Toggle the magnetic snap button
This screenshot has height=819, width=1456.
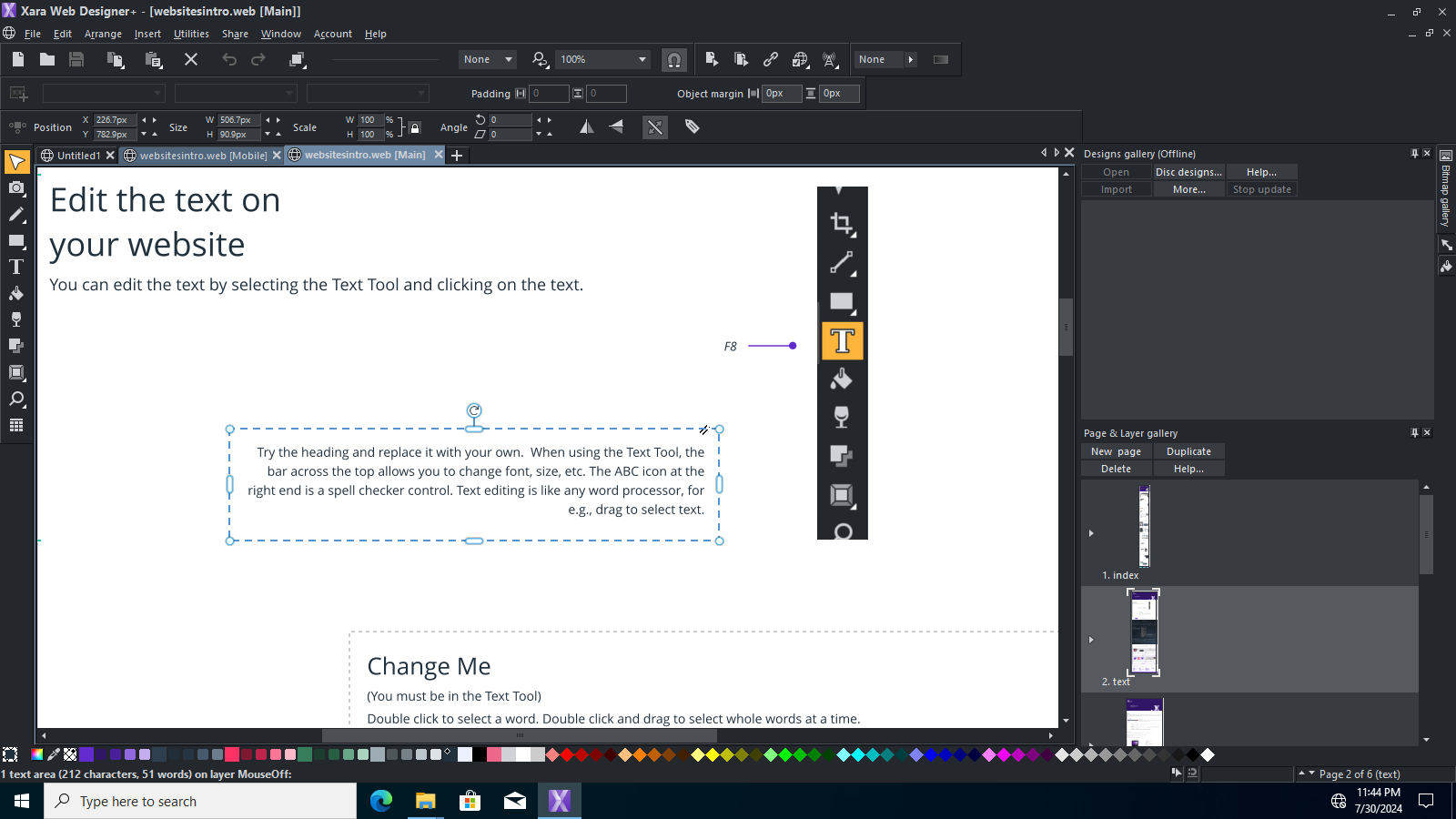point(674,60)
